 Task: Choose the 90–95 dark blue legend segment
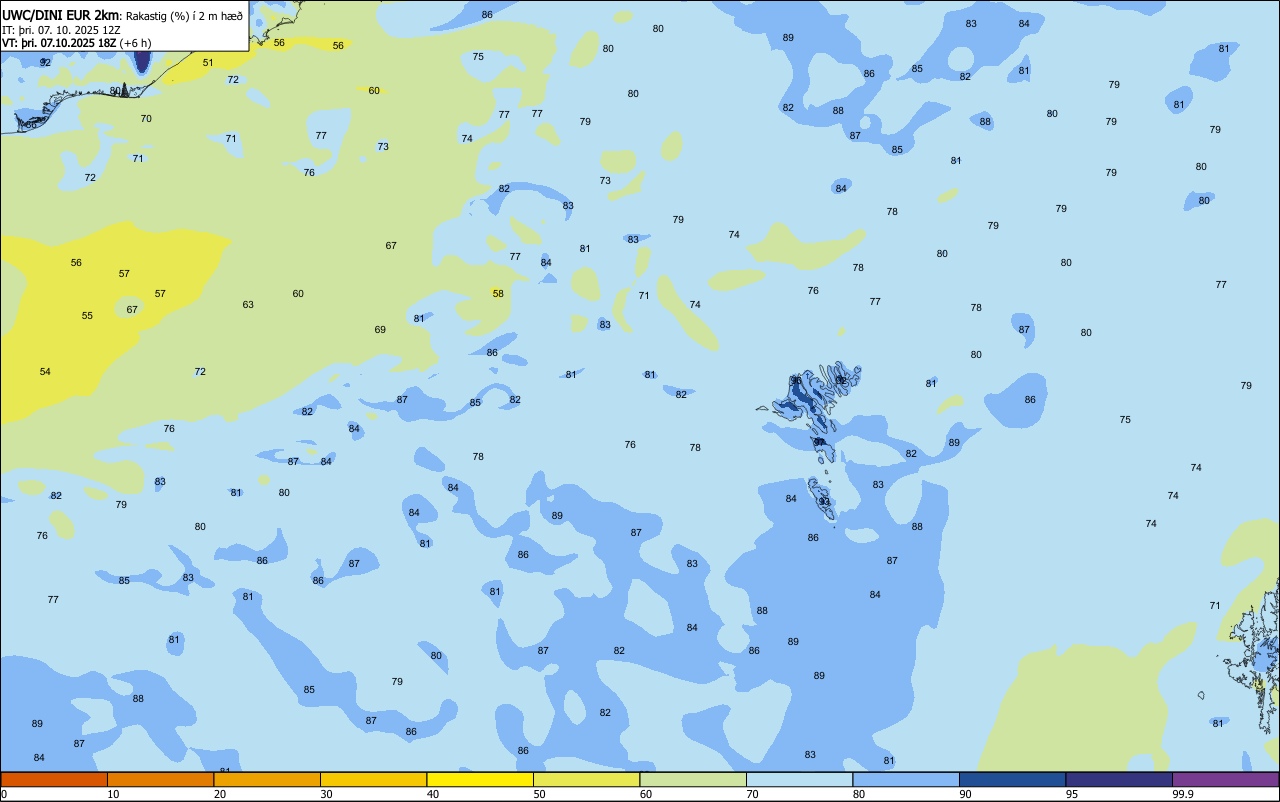pyautogui.click(x=1012, y=779)
